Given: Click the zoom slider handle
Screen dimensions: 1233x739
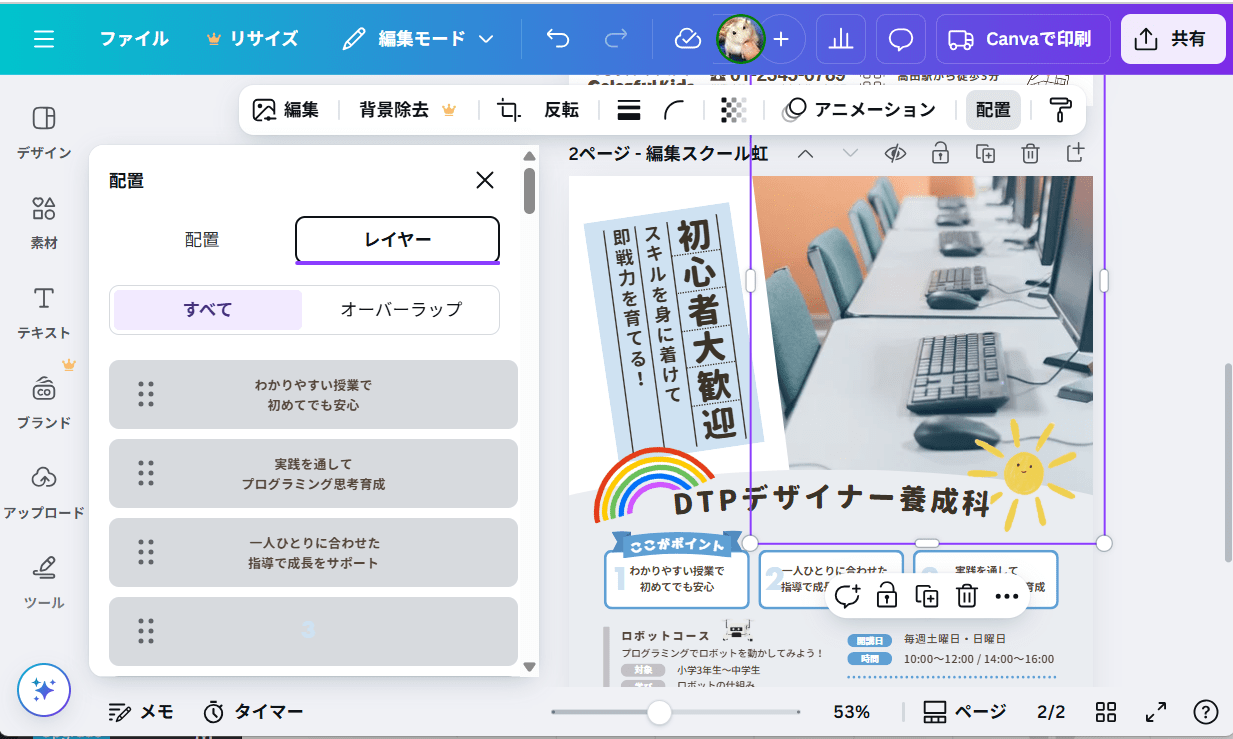Looking at the screenshot, I should [x=659, y=712].
